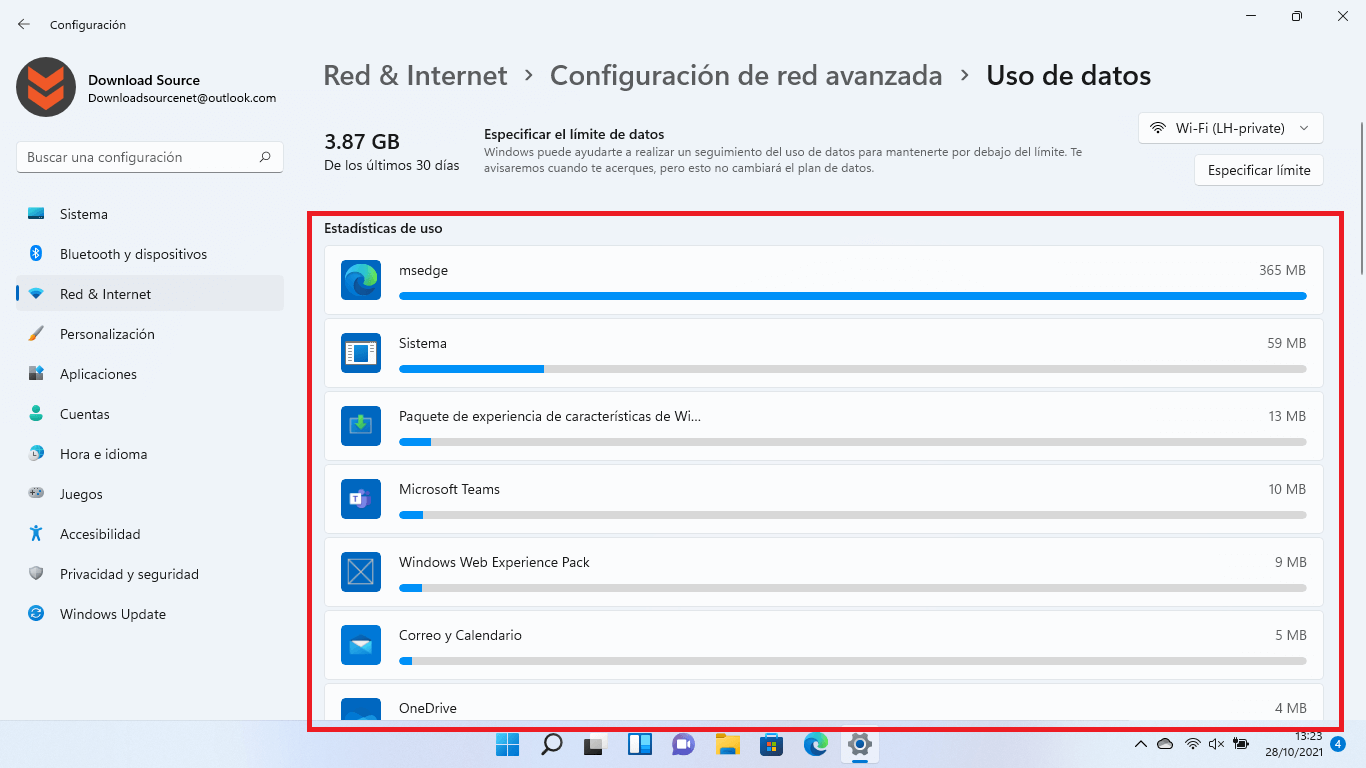The image size is (1366, 768).
Task: Open the Windows Start button on taskbar
Action: 508,744
